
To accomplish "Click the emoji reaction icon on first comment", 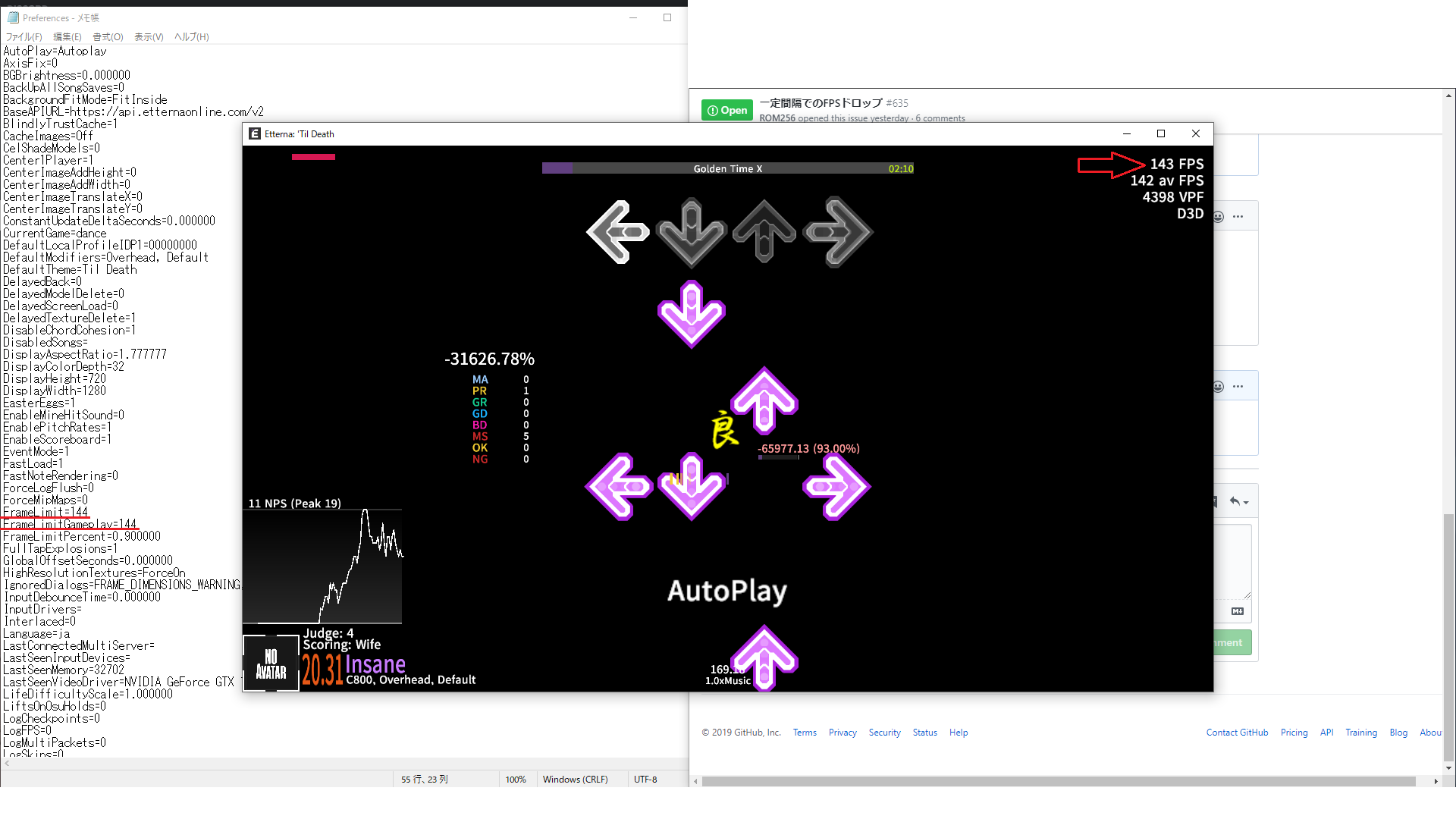I will (1219, 217).
